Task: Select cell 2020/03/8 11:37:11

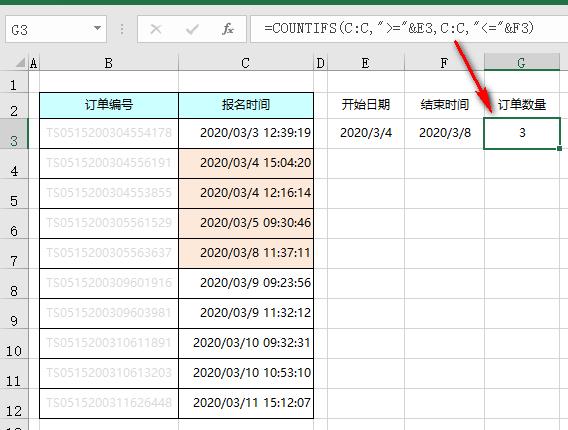Action: 246,253
